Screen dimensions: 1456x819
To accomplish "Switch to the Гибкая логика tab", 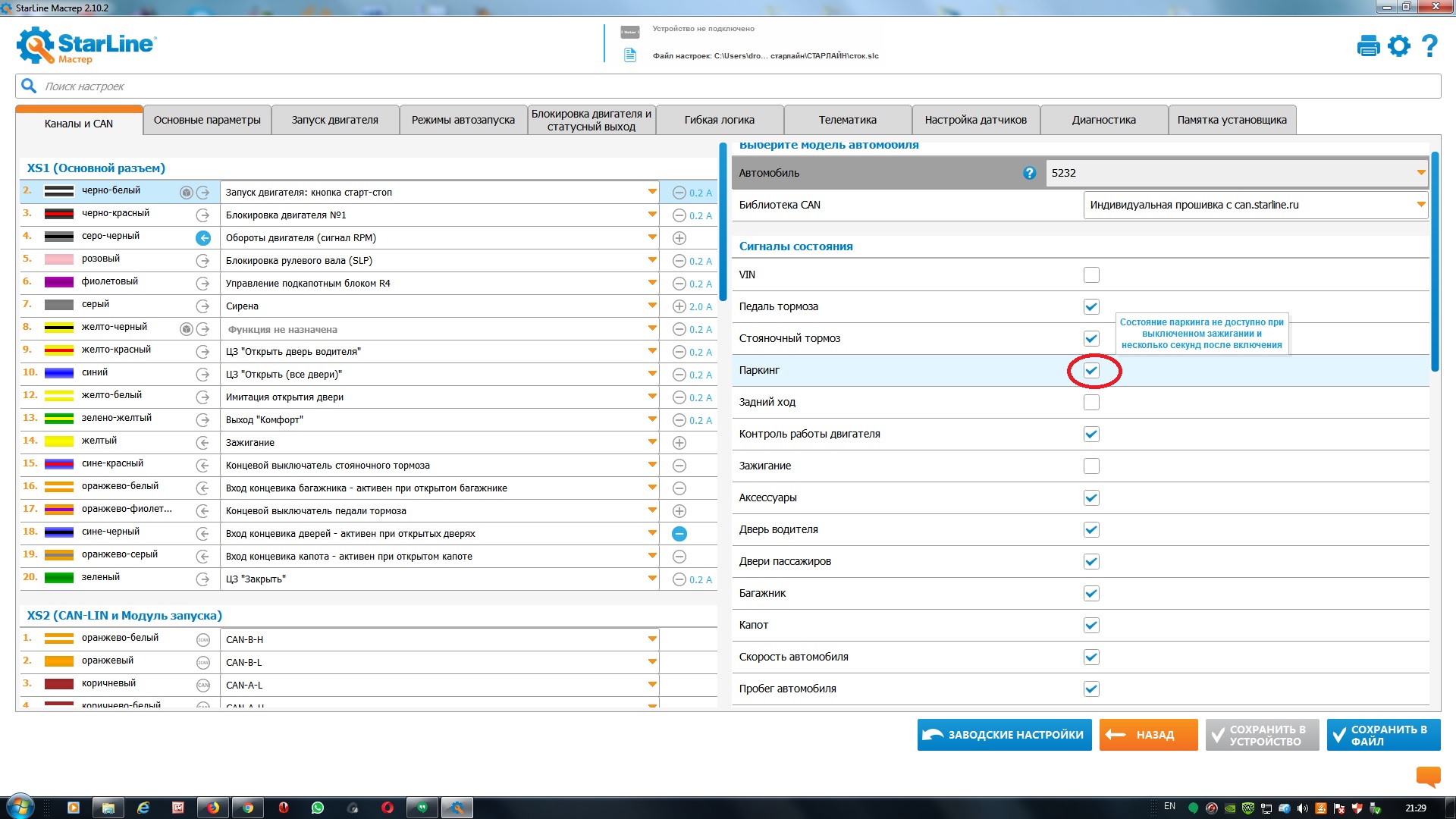I will click(x=719, y=120).
